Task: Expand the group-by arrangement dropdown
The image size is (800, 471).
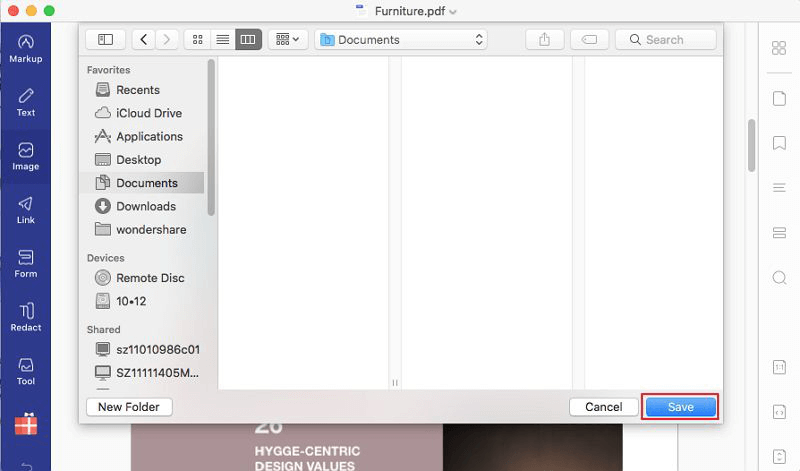Action: tap(287, 40)
